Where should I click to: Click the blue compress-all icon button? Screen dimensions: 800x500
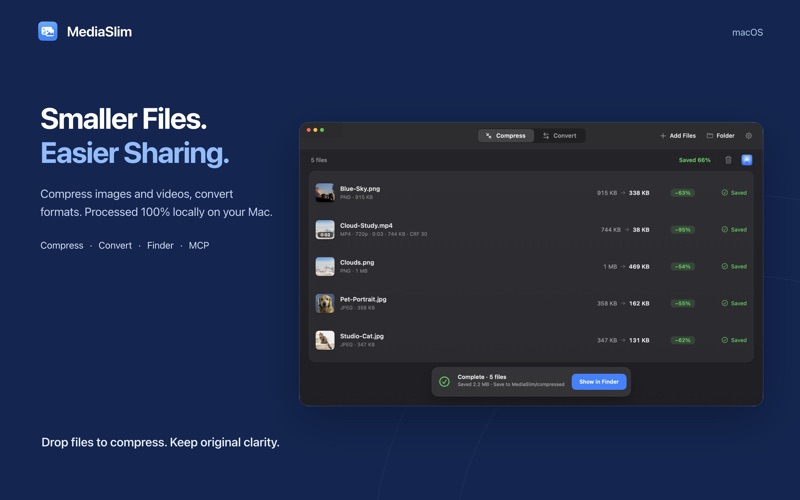pos(746,160)
